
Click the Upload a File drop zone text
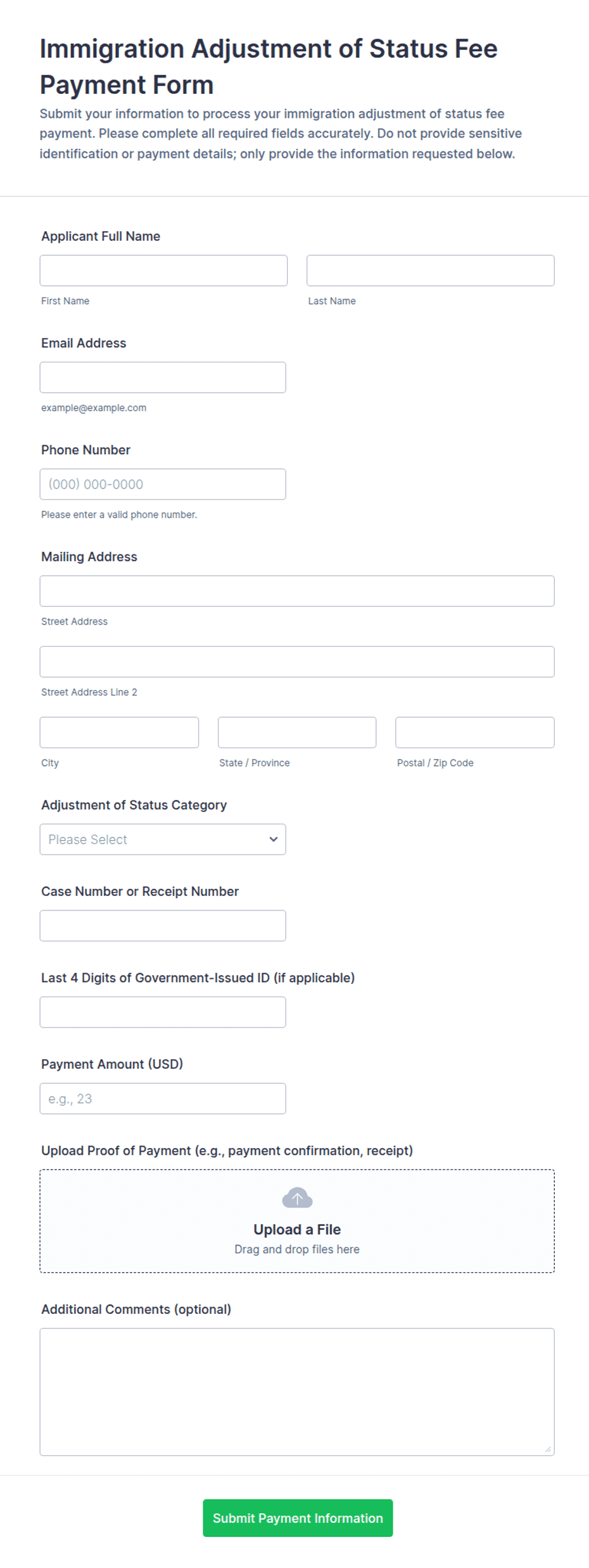tap(297, 1229)
